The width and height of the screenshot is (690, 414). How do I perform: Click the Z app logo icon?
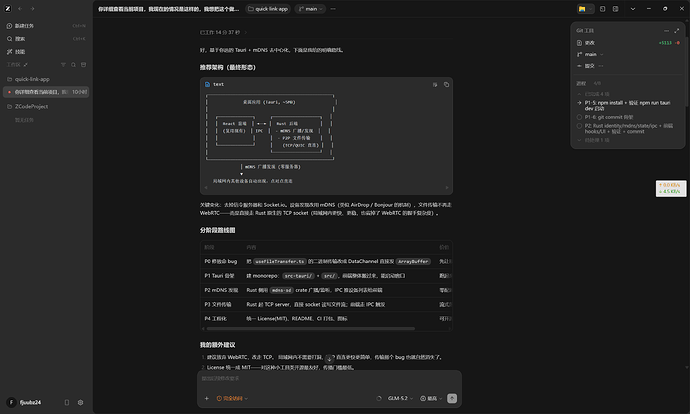[x=8, y=8]
